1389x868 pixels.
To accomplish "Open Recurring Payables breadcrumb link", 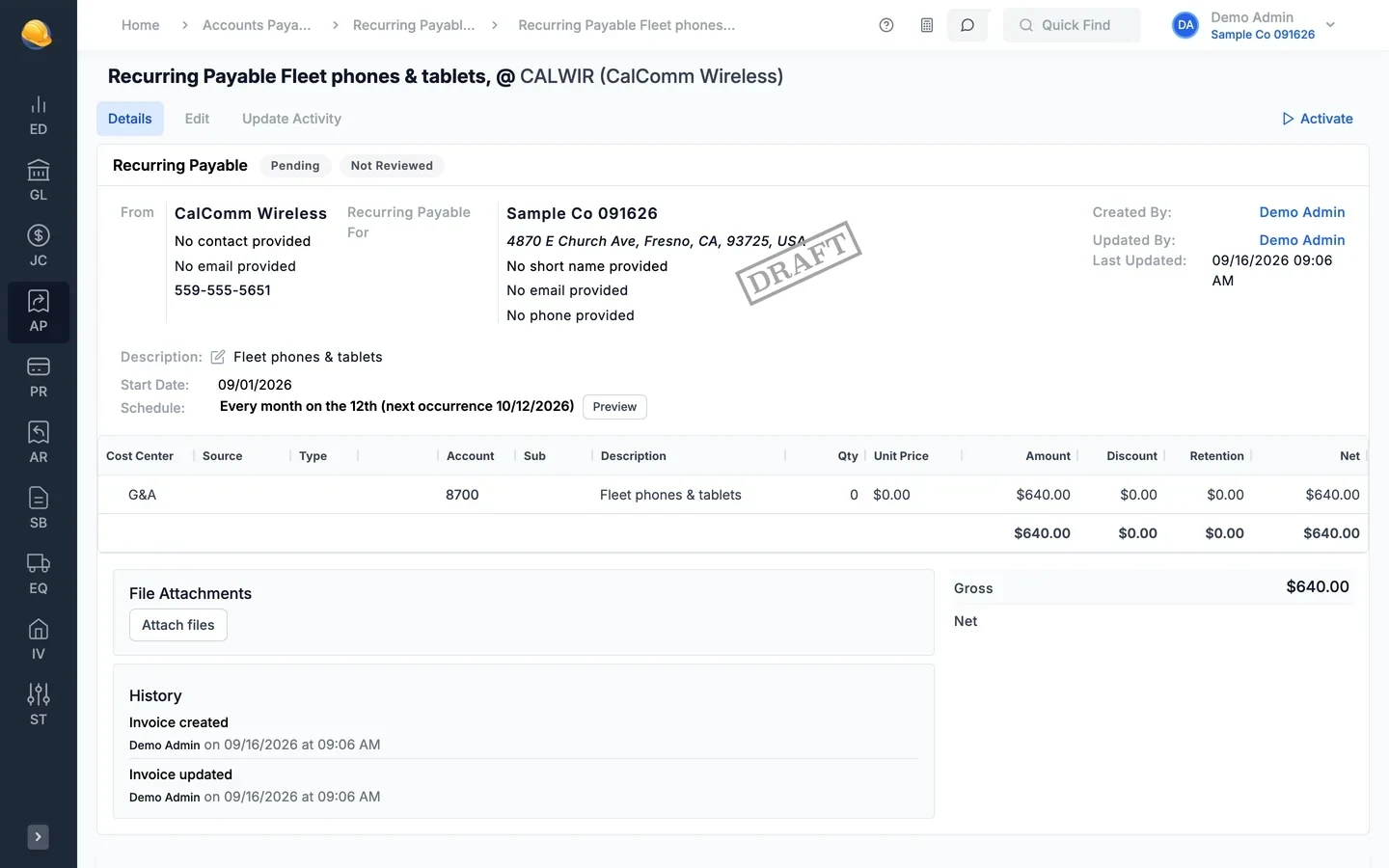I will coord(414,25).
